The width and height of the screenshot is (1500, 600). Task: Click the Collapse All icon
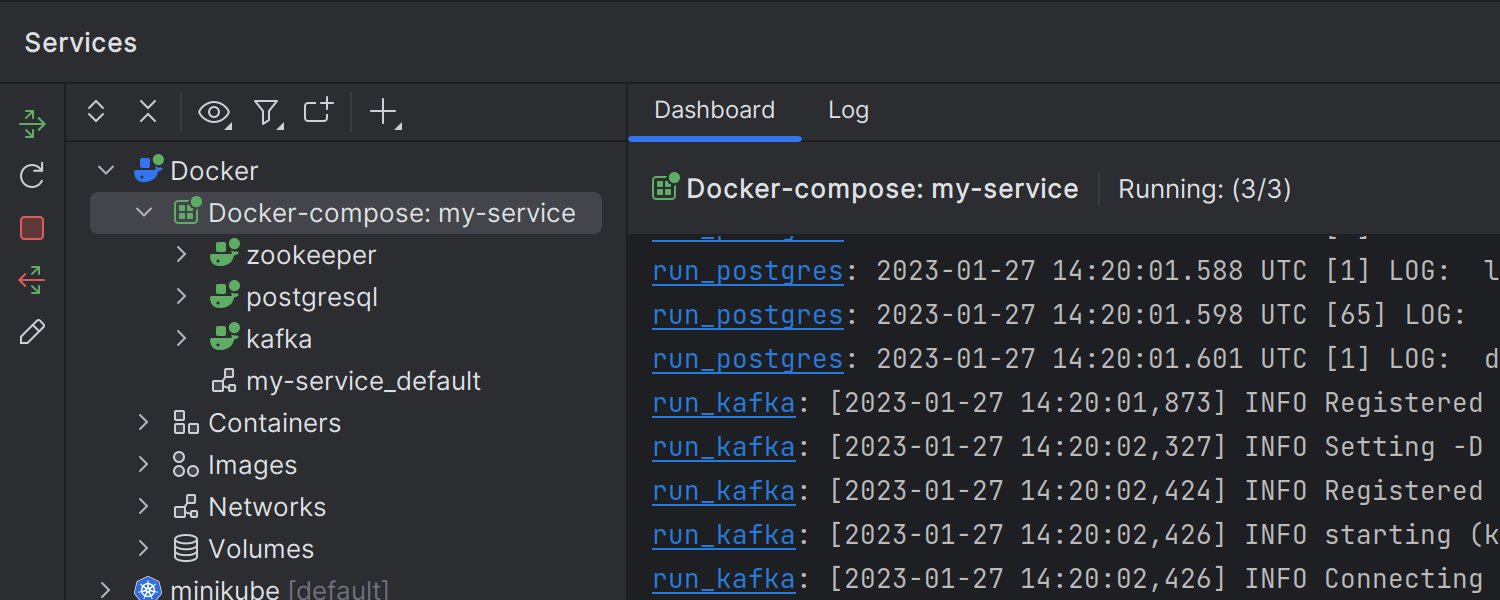click(147, 111)
